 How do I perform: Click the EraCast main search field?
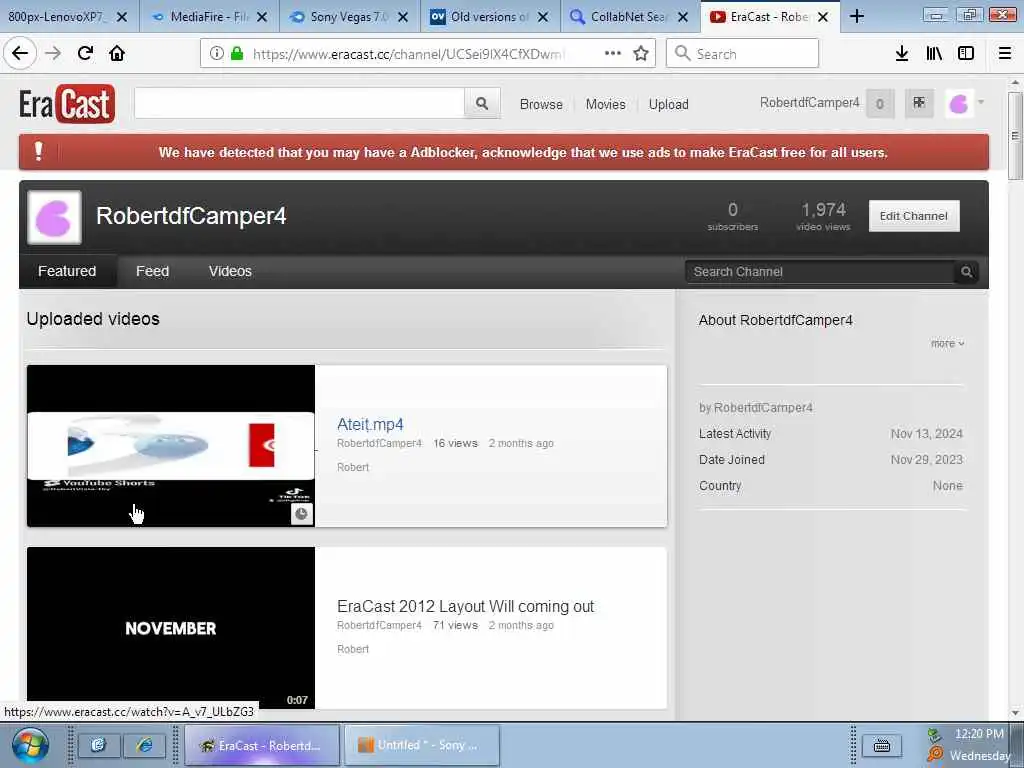pos(299,103)
